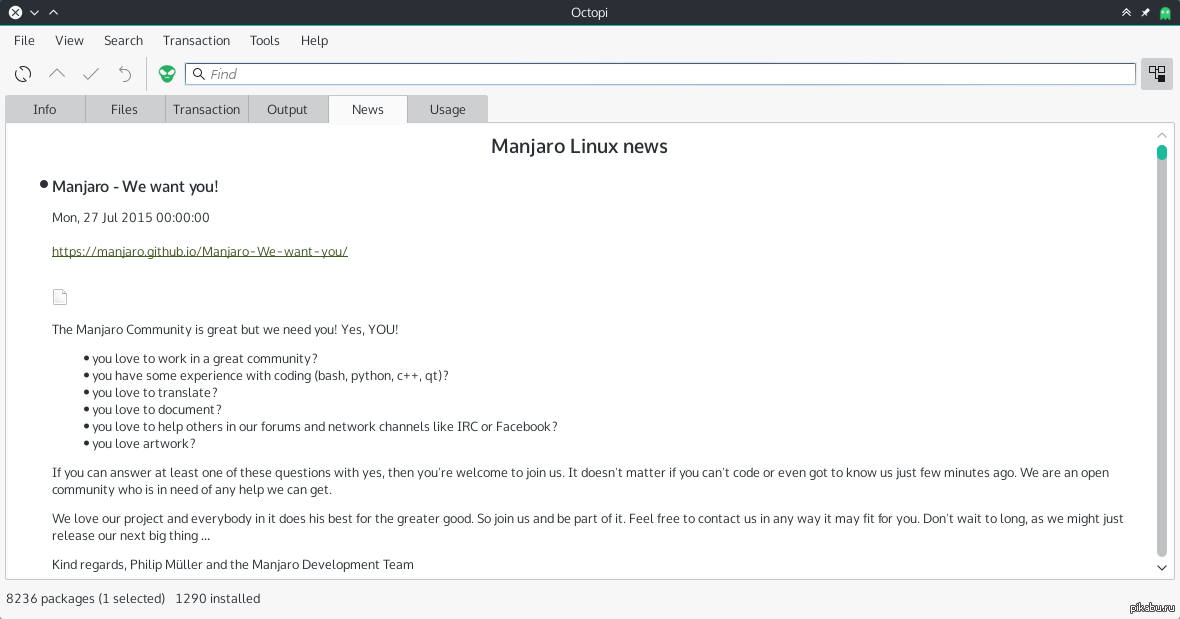
Task: Click the system upgrade up-arrow icon
Action: click(57, 74)
